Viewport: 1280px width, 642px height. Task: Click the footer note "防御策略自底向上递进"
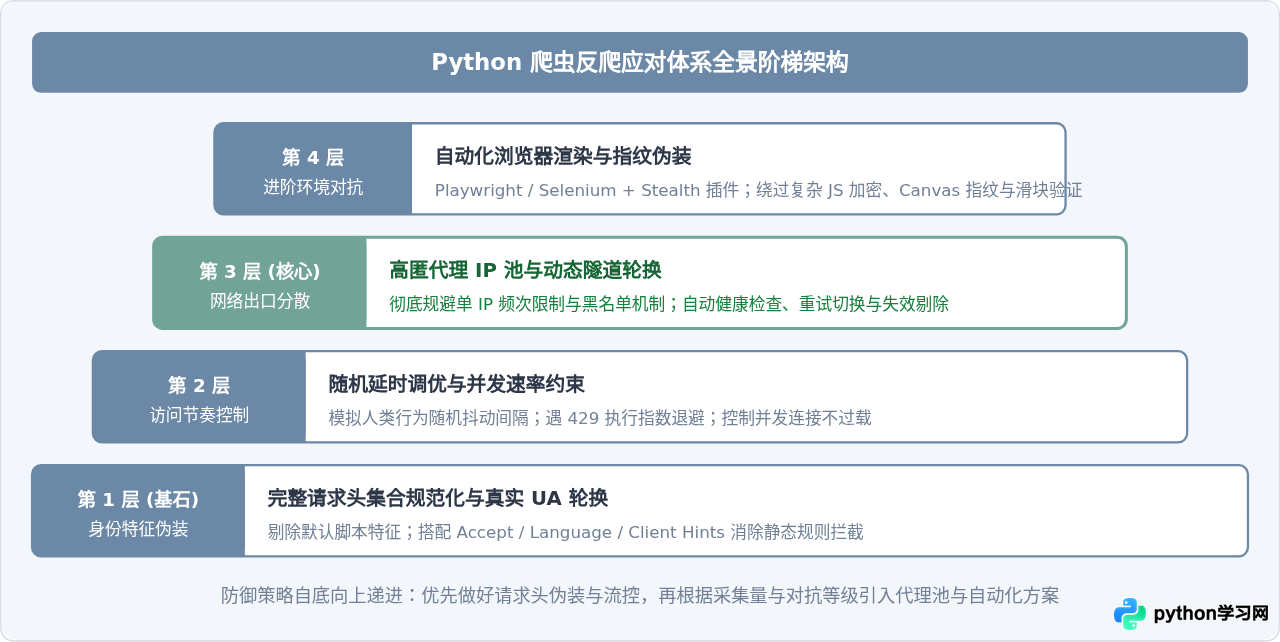pos(640,596)
